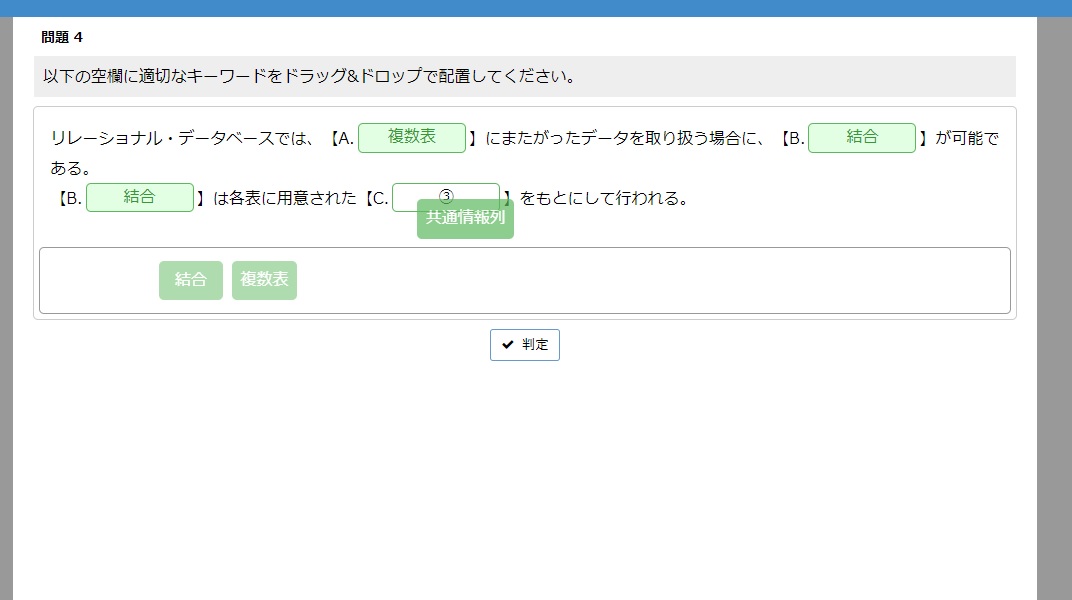Click the 問題 4 heading
This screenshot has width=1072, height=600.
click(62, 38)
